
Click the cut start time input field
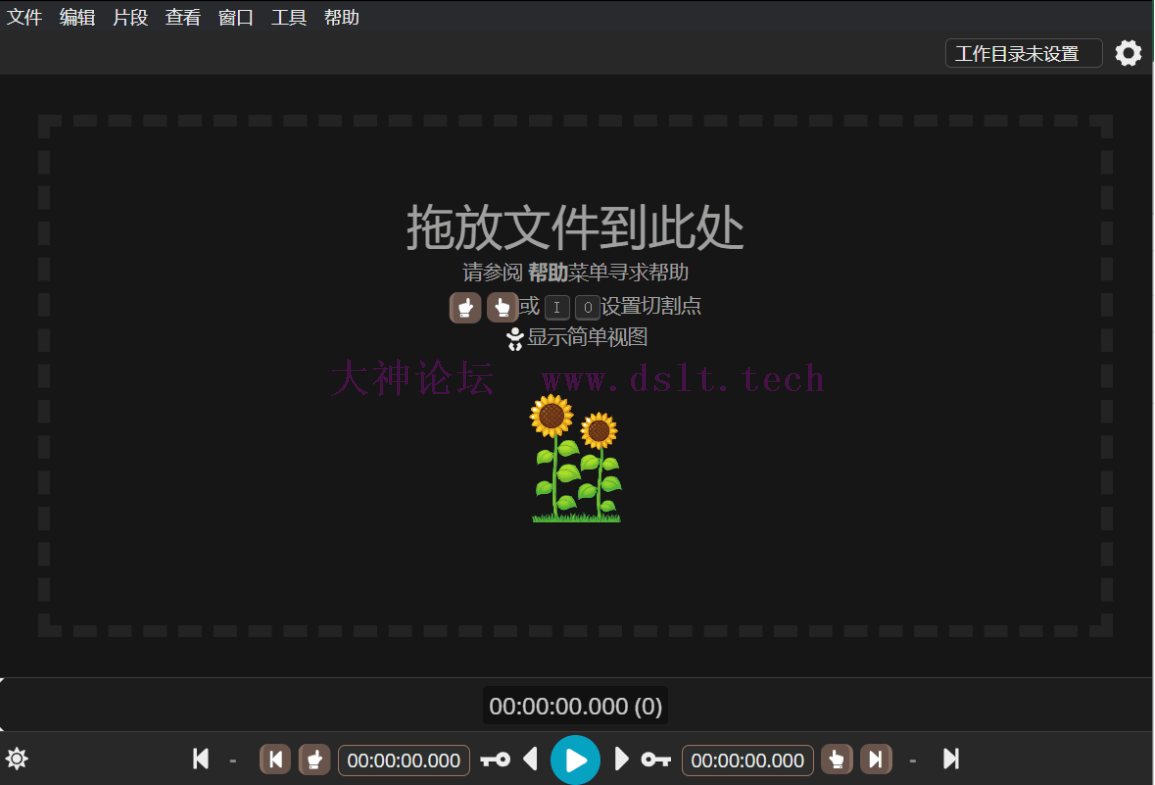point(404,760)
